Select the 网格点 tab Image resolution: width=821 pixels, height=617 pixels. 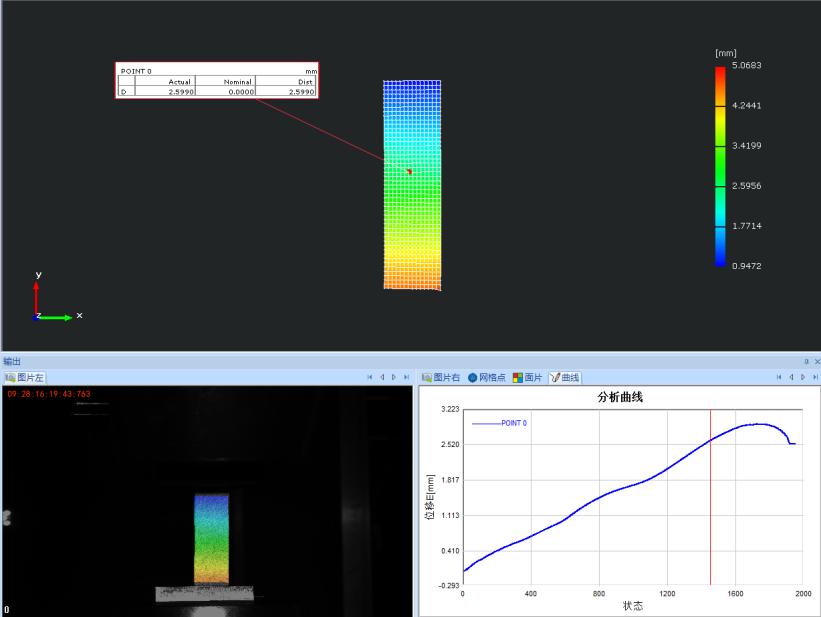tap(491, 378)
